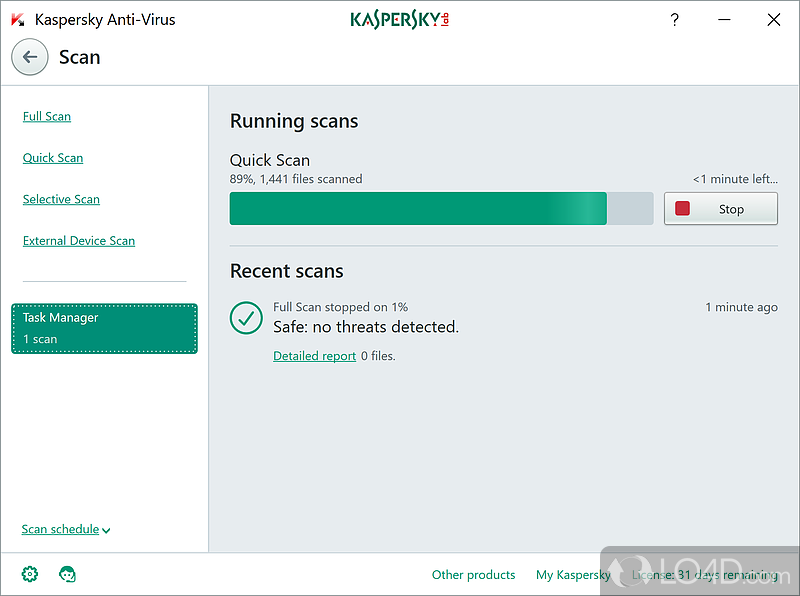Open the My Kaspersky link

click(x=573, y=575)
